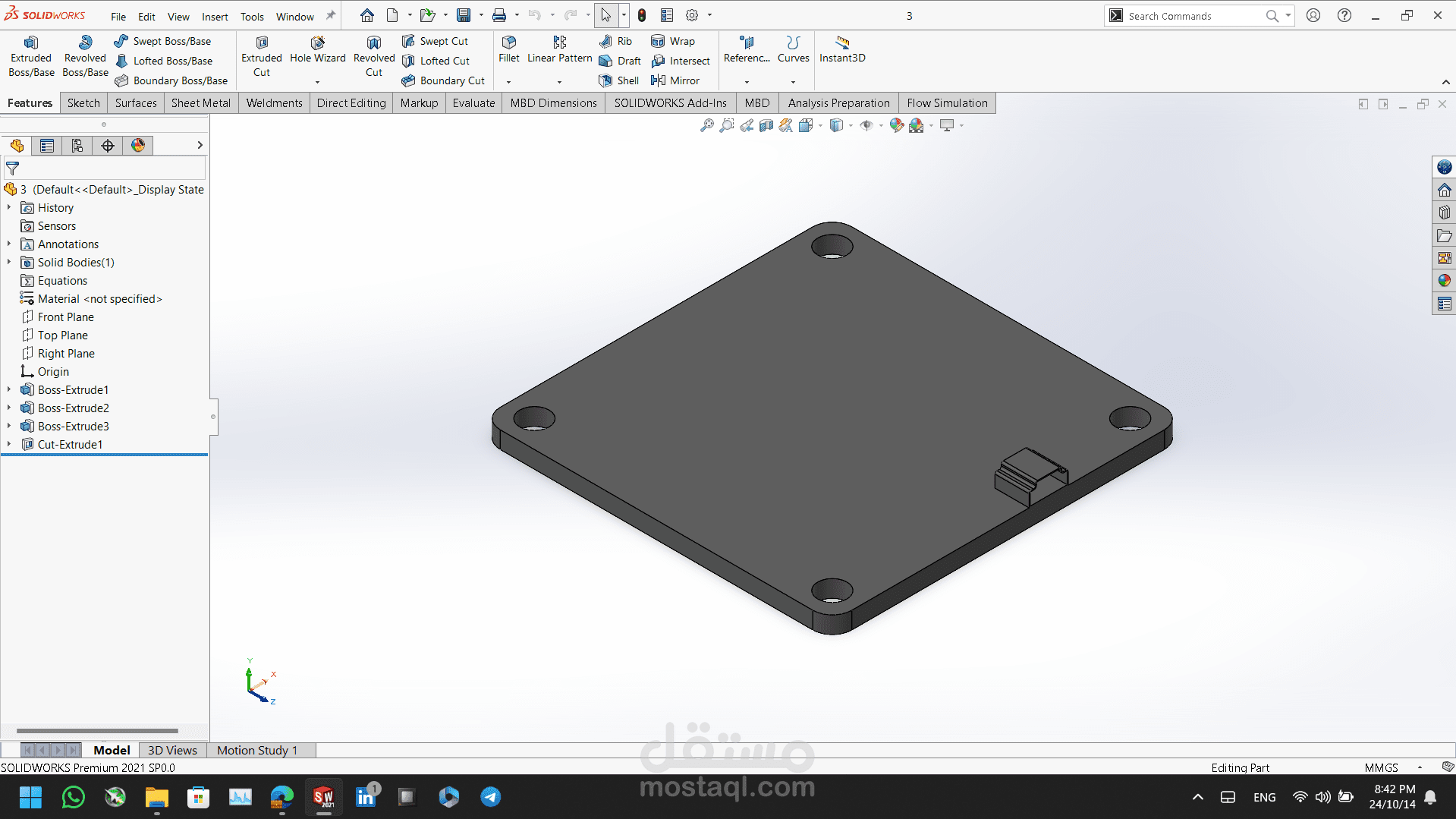Open the Fillet dropdown arrow
This screenshot has height=819, width=1456.
[x=509, y=82]
